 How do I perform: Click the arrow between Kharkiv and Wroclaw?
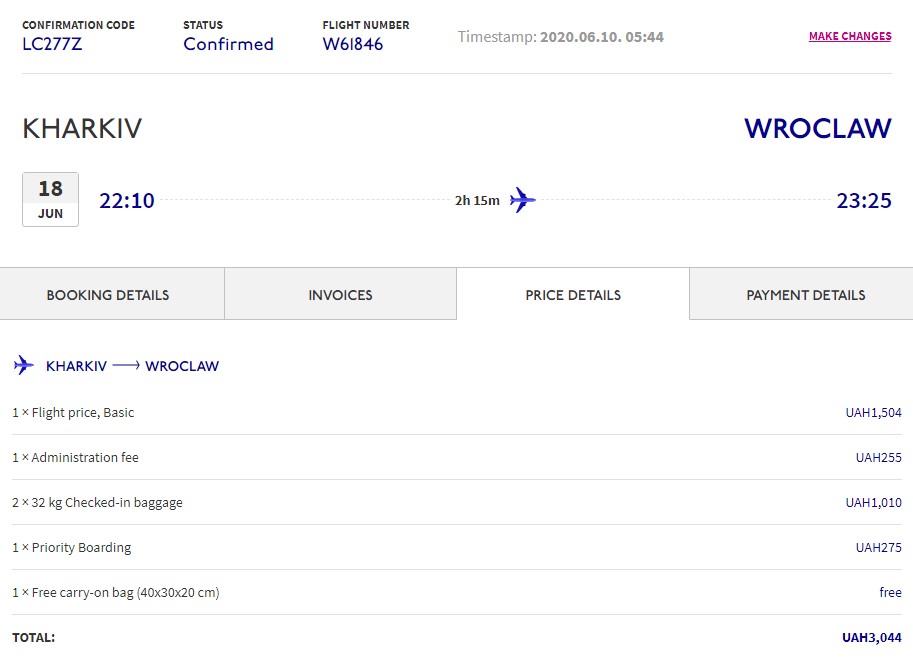click(x=126, y=366)
